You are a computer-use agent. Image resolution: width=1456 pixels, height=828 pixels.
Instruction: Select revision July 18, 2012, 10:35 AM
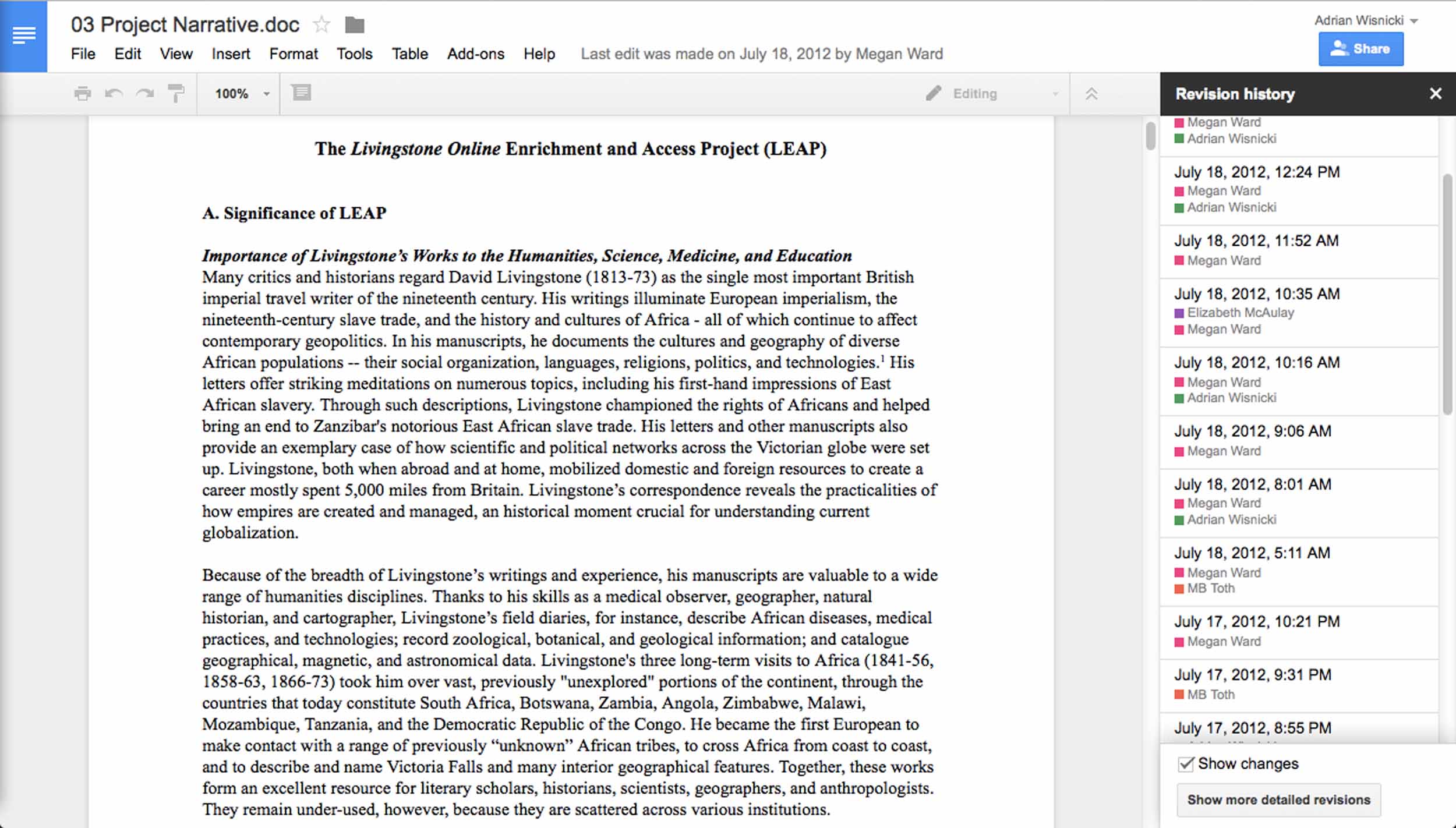[1299, 313]
